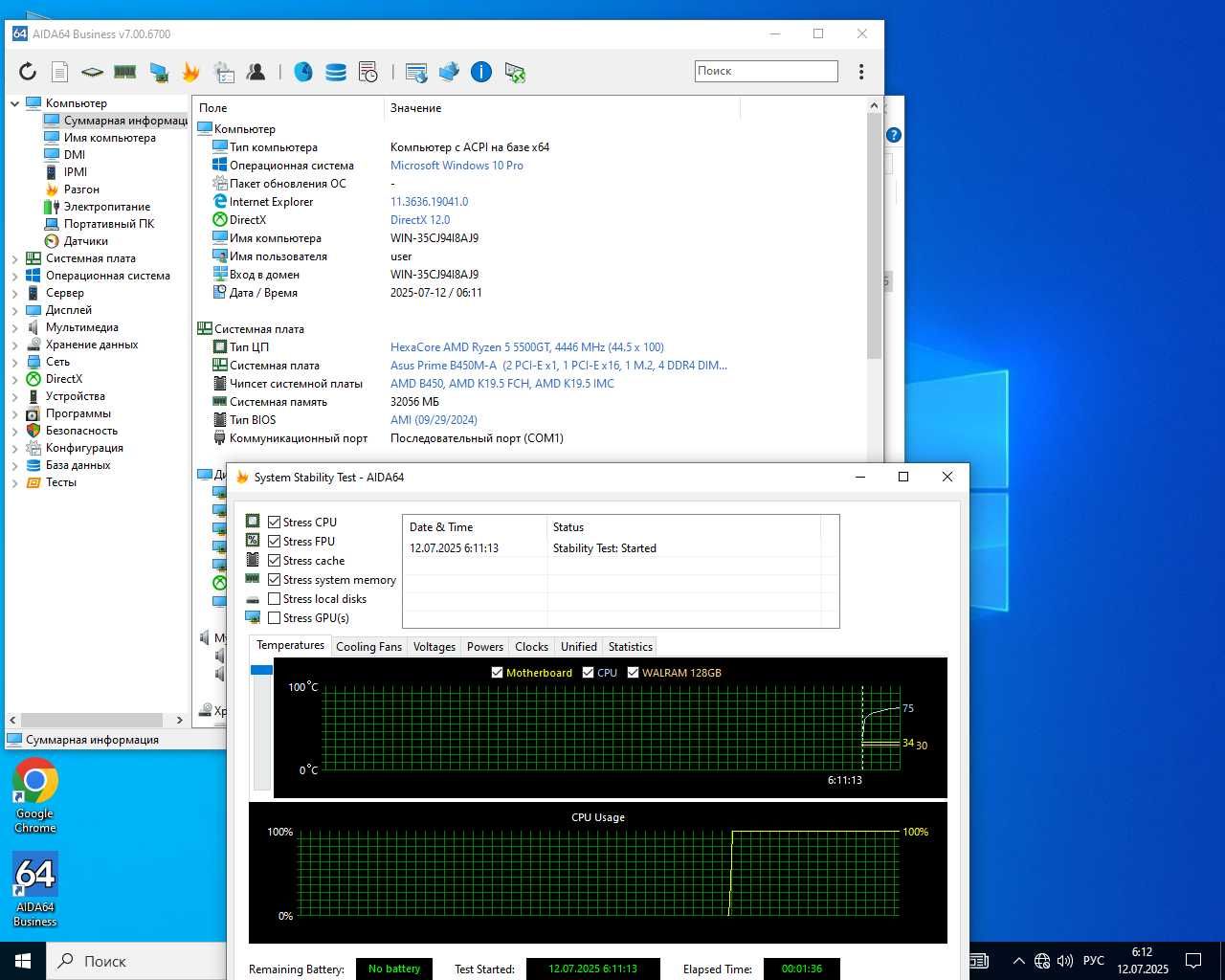Click the preferences checklist toolbar icon
Image resolution: width=1225 pixels, height=980 pixels.
224,72
